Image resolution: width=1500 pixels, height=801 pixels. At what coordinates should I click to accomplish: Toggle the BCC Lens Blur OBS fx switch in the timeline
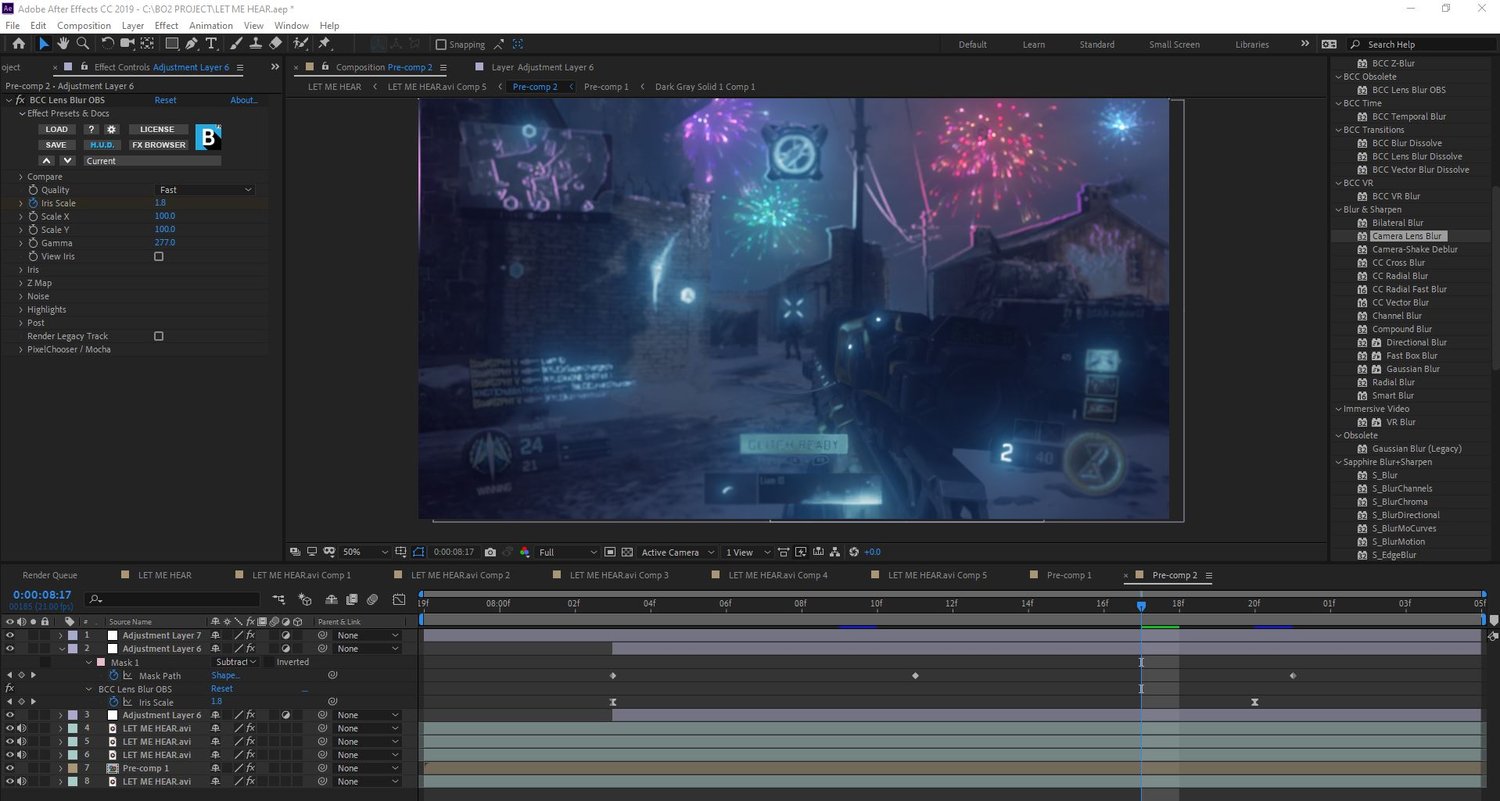(x=10, y=689)
